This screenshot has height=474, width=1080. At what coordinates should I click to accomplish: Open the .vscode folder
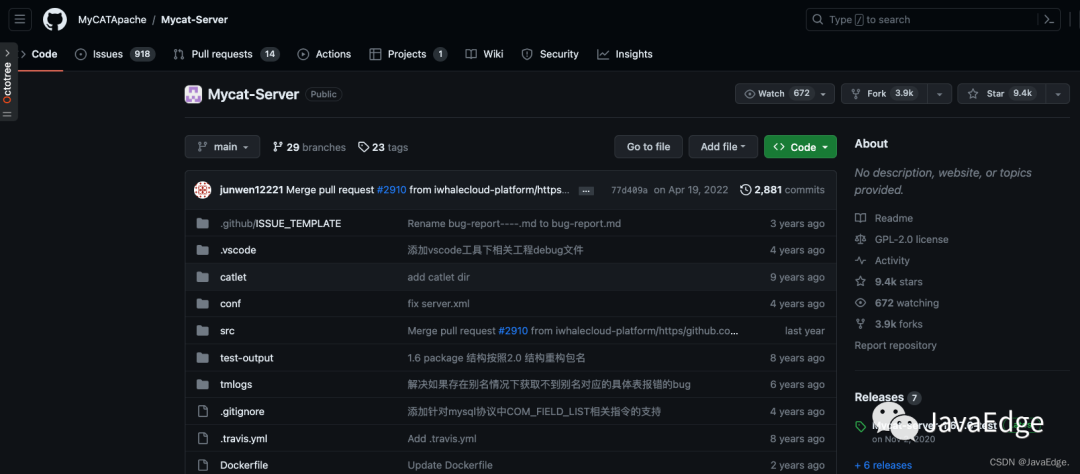[x=238, y=250]
